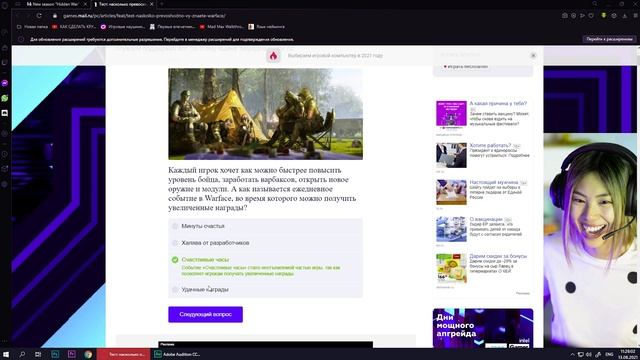Open the 'Новая папка' bookmarks folder
Screen dimensions: 640x360
[x=32, y=27]
